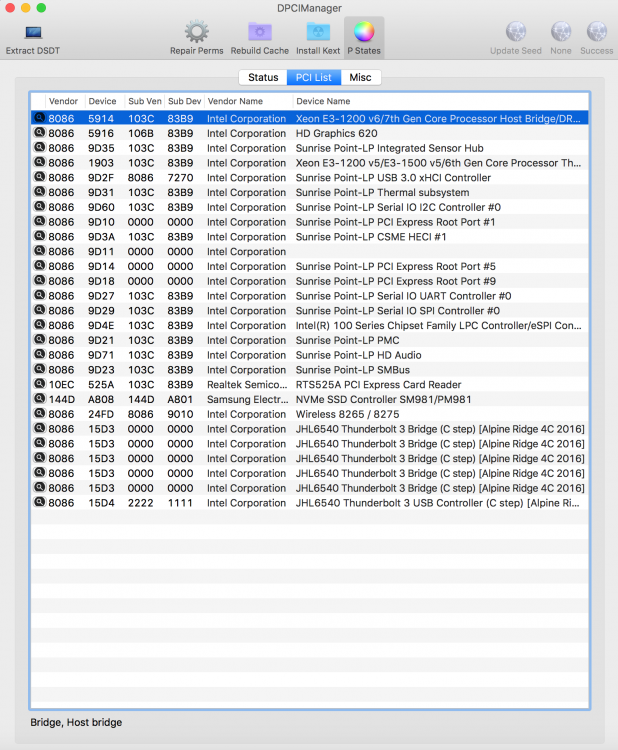
Task: Click magnifier icon for NVMe SSD Controller row
Action: tap(39, 399)
